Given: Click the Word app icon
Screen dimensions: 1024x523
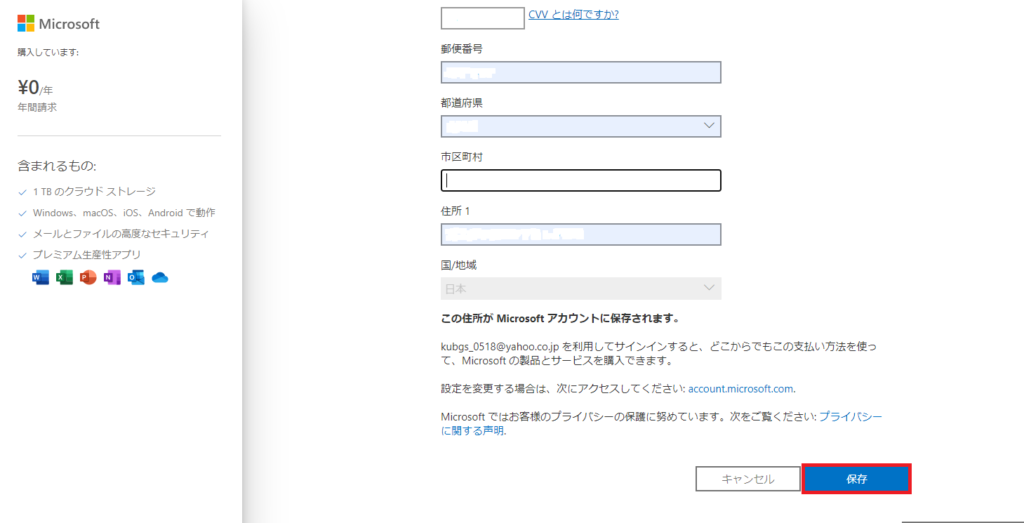Looking at the screenshot, I should click(40, 278).
